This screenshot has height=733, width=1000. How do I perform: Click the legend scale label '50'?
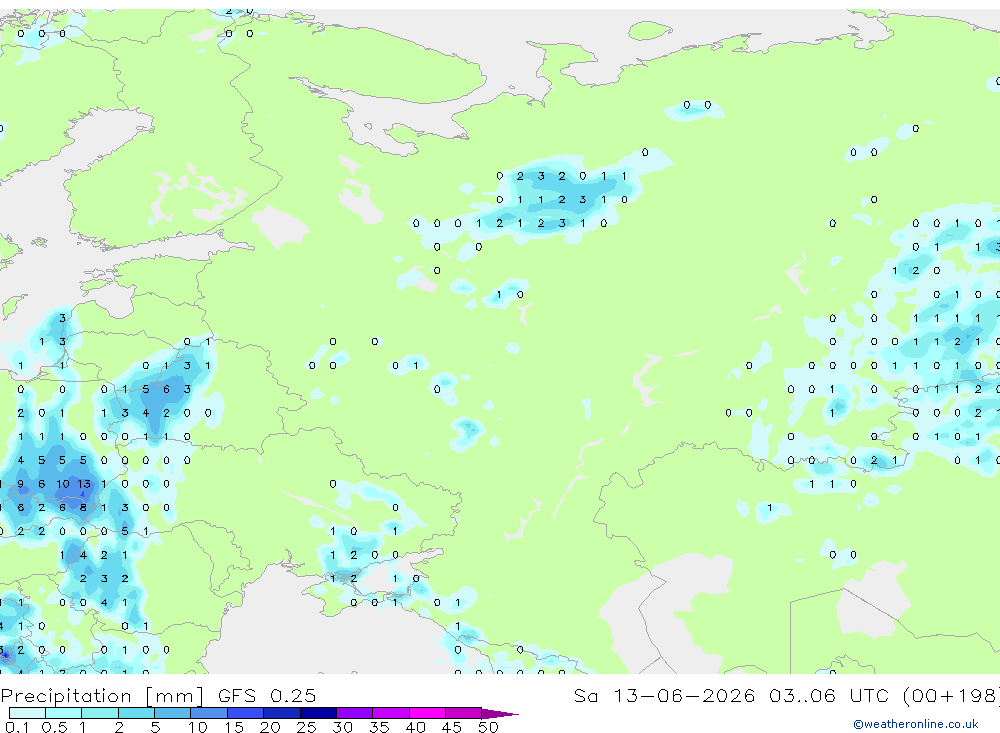488,727
